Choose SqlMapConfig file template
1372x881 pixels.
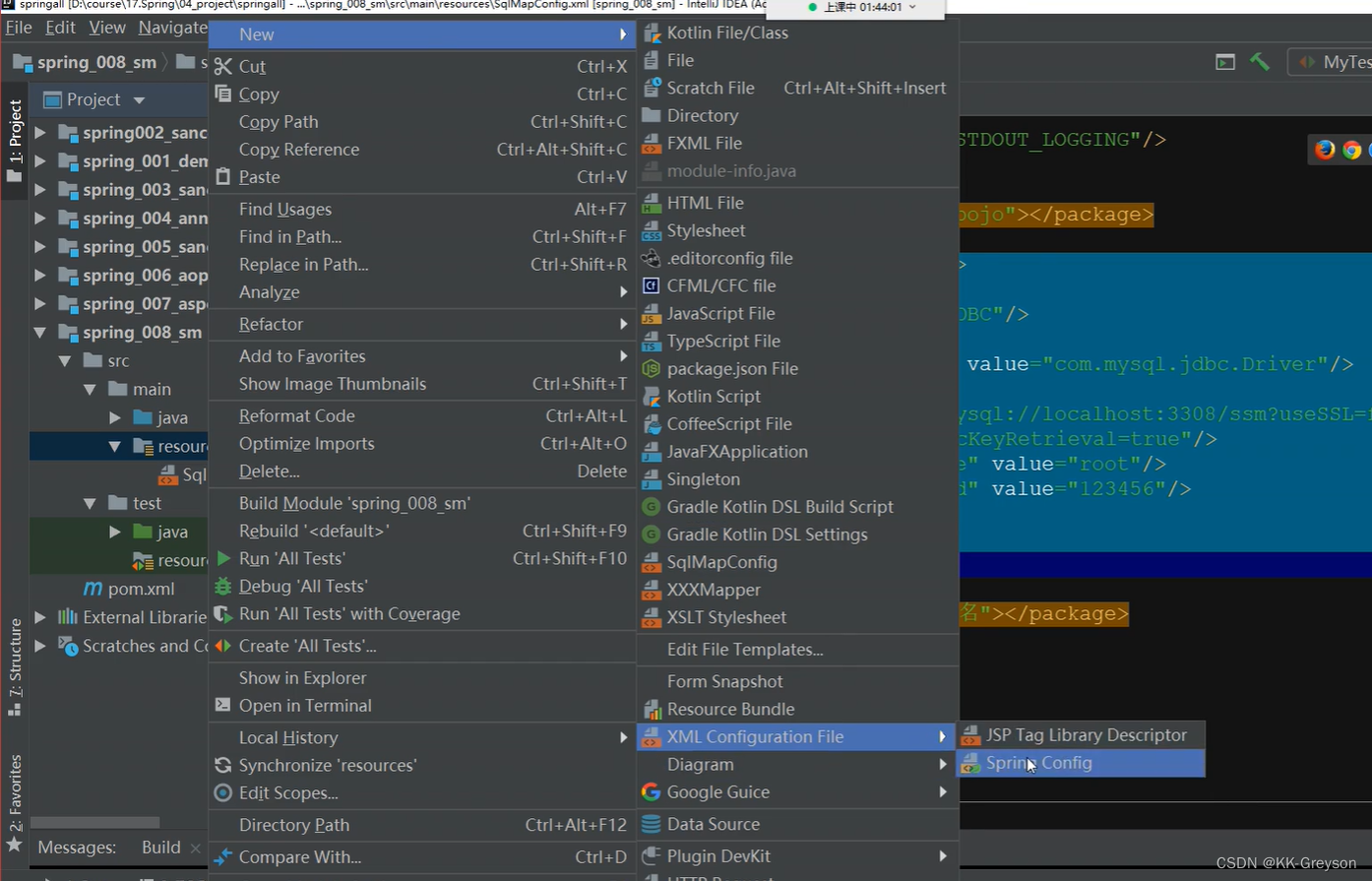coord(797,563)
